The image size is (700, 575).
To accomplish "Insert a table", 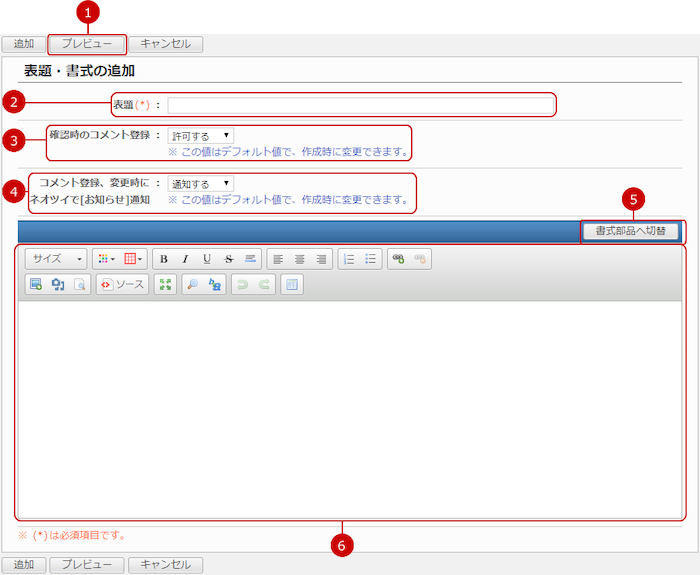I will [292, 284].
